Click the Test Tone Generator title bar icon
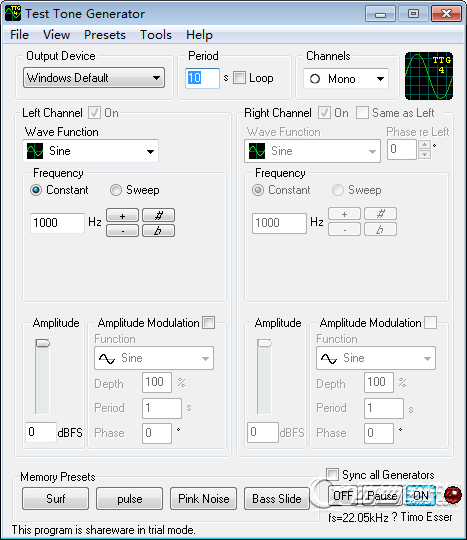 pyautogui.click(x=13, y=13)
